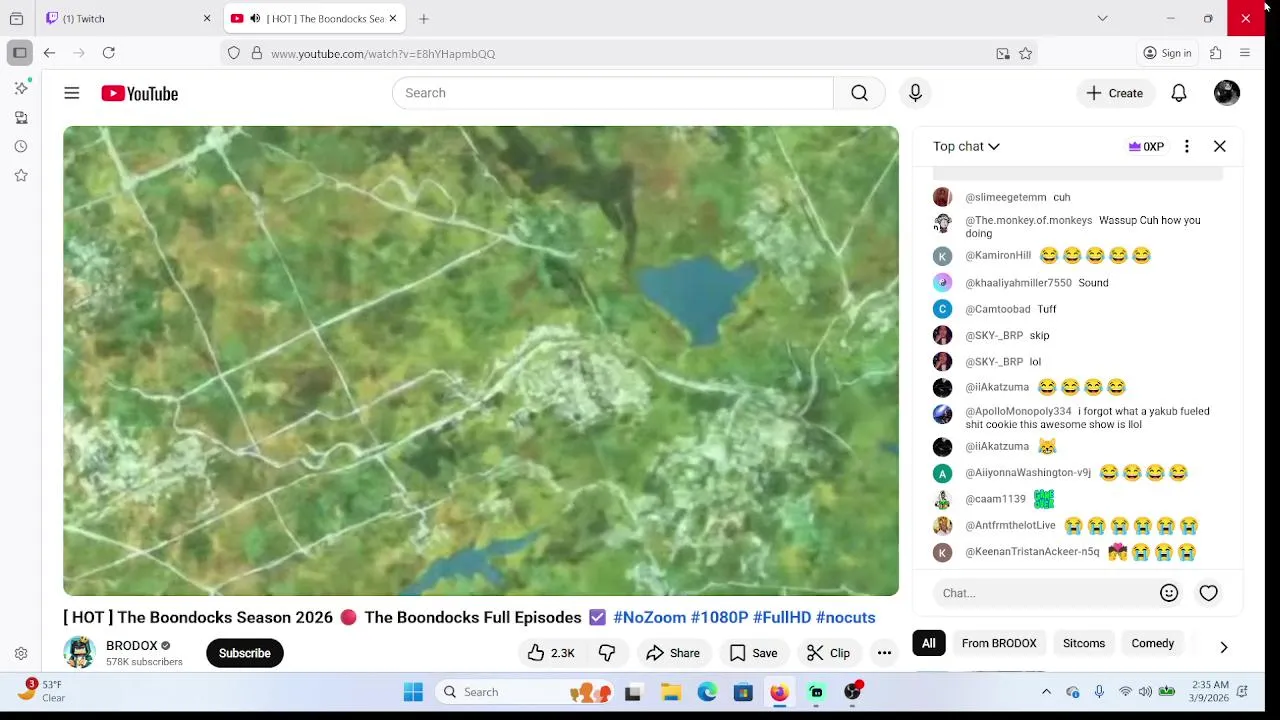Follow the #NoZoom hashtag link
Image resolution: width=1280 pixels, height=720 pixels.
click(x=649, y=617)
